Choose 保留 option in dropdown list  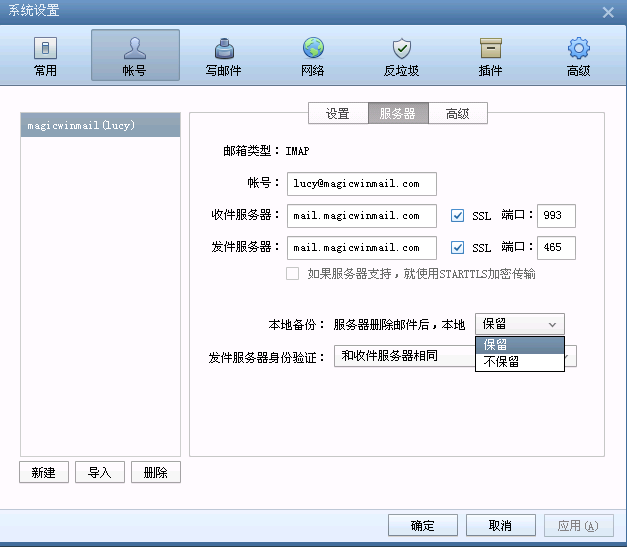coord(519,344)
